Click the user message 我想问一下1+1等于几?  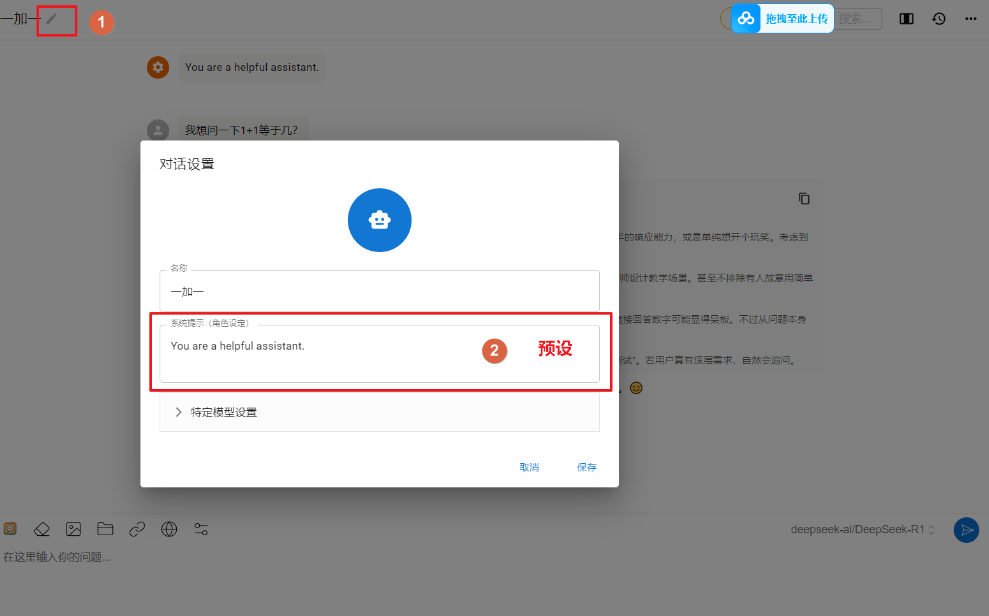241,130
